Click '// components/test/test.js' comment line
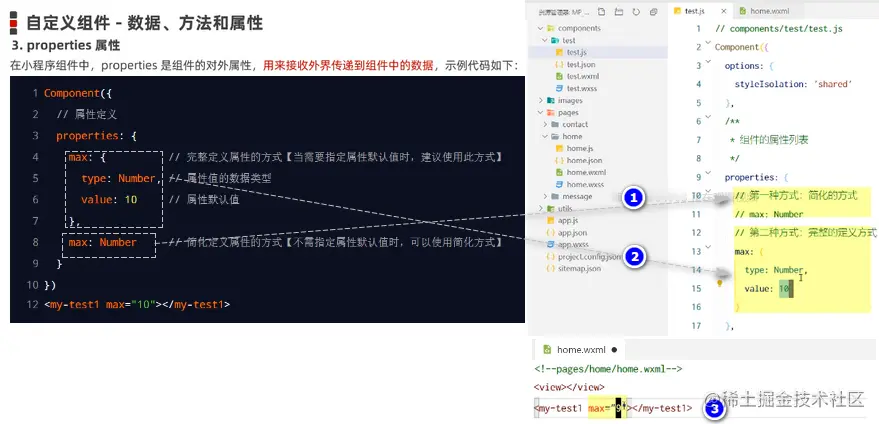The image size is (879, 424). tap(779, 29)
